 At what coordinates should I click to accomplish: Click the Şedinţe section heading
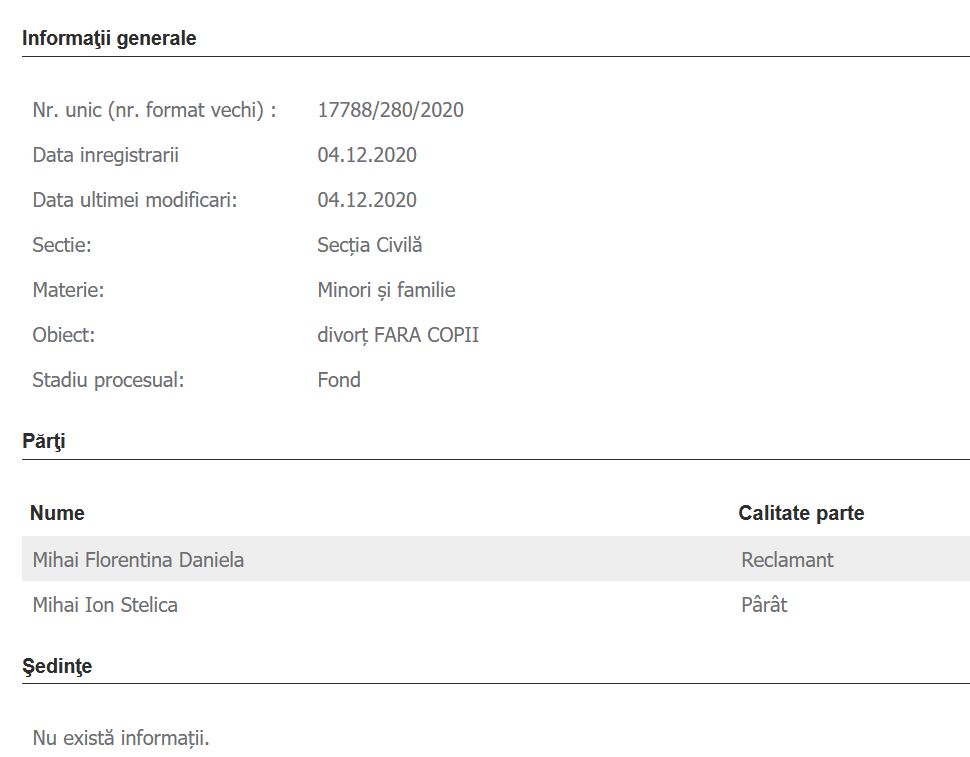(57, 666)
